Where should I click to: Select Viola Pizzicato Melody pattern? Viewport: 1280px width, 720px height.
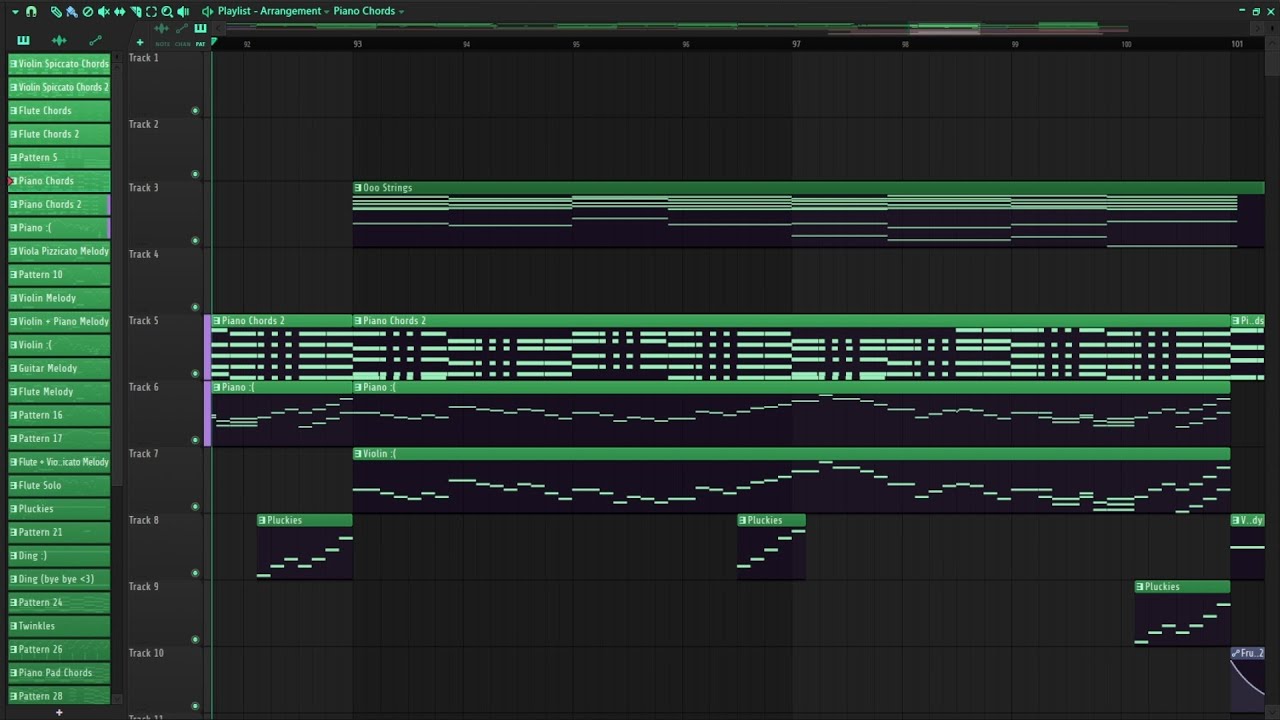[59, 251]
